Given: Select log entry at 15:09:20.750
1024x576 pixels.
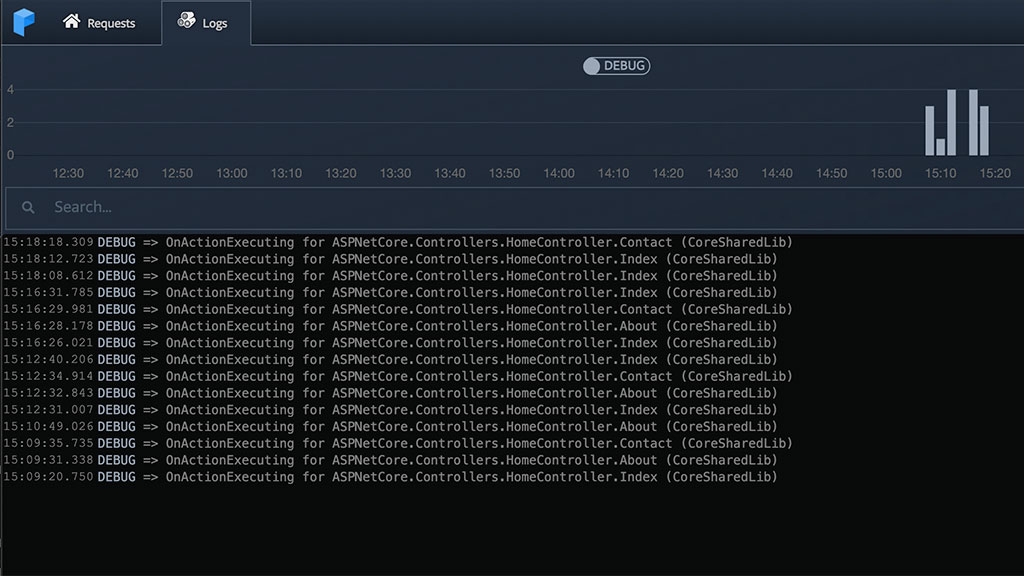Looking at the screenshot, I should click(x=391, y=477).
